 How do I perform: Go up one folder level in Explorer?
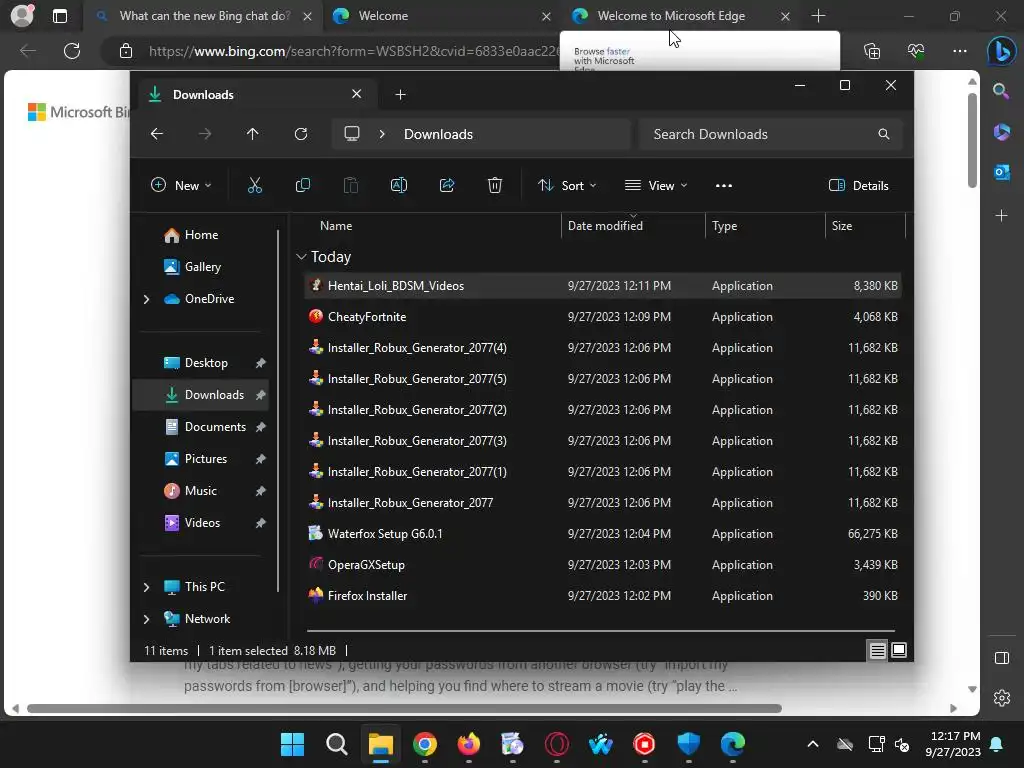(253, 134)
